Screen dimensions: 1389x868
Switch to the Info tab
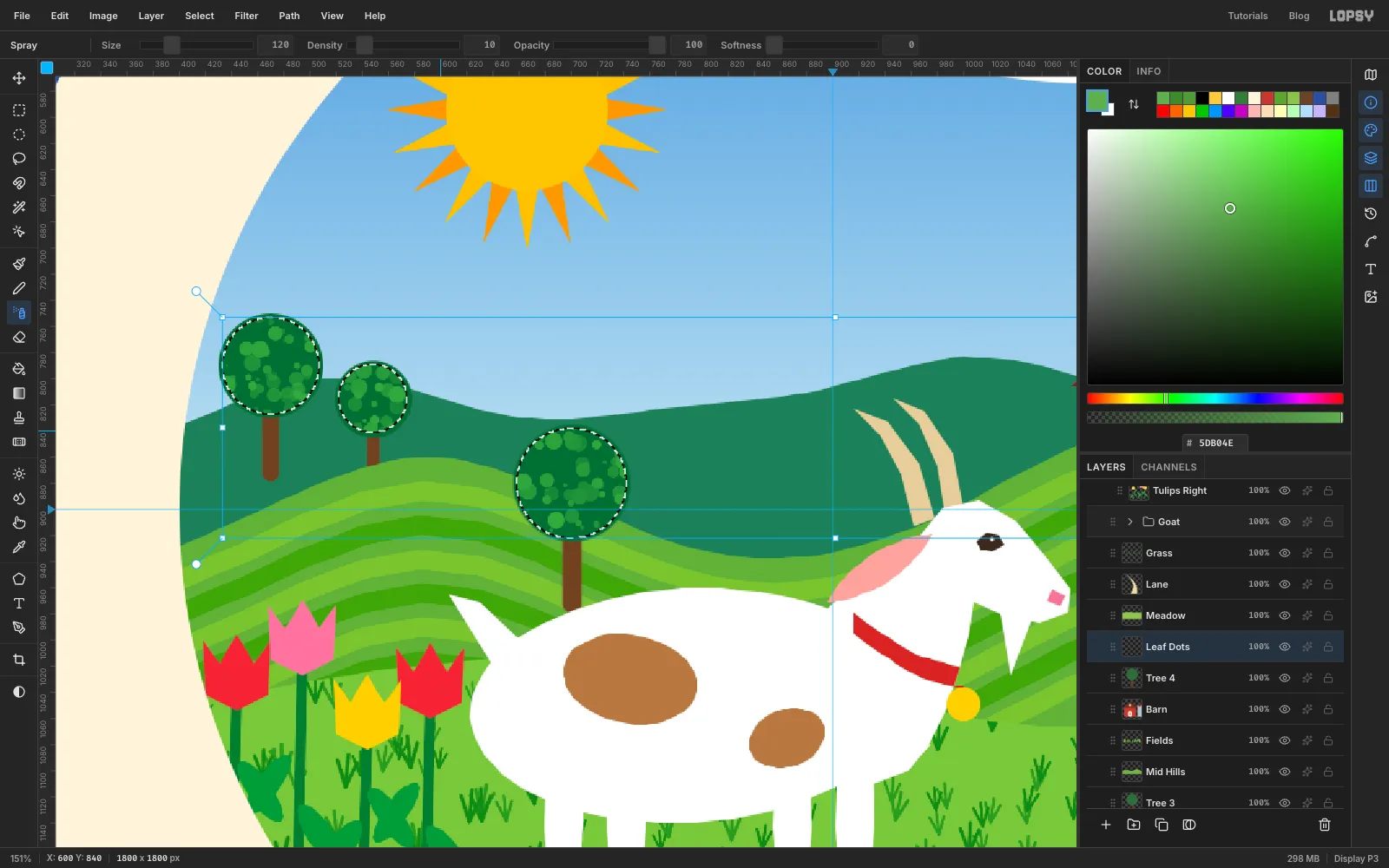[1149, 71]
